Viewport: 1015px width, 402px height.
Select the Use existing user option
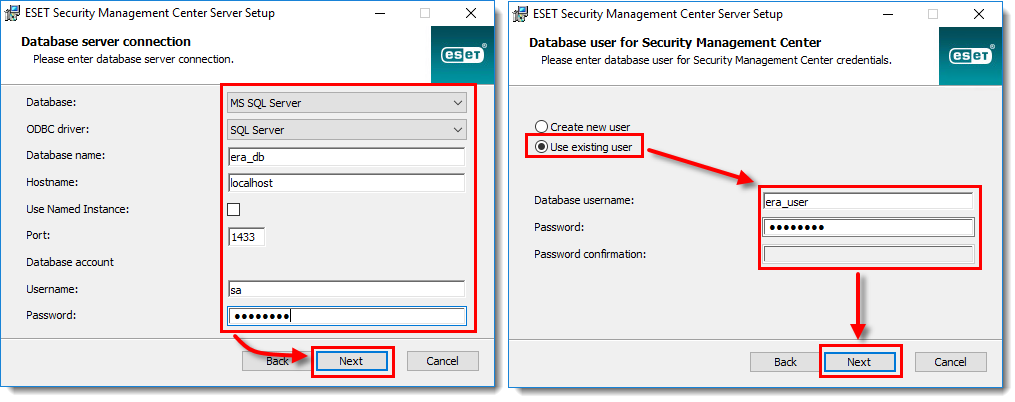541,147
